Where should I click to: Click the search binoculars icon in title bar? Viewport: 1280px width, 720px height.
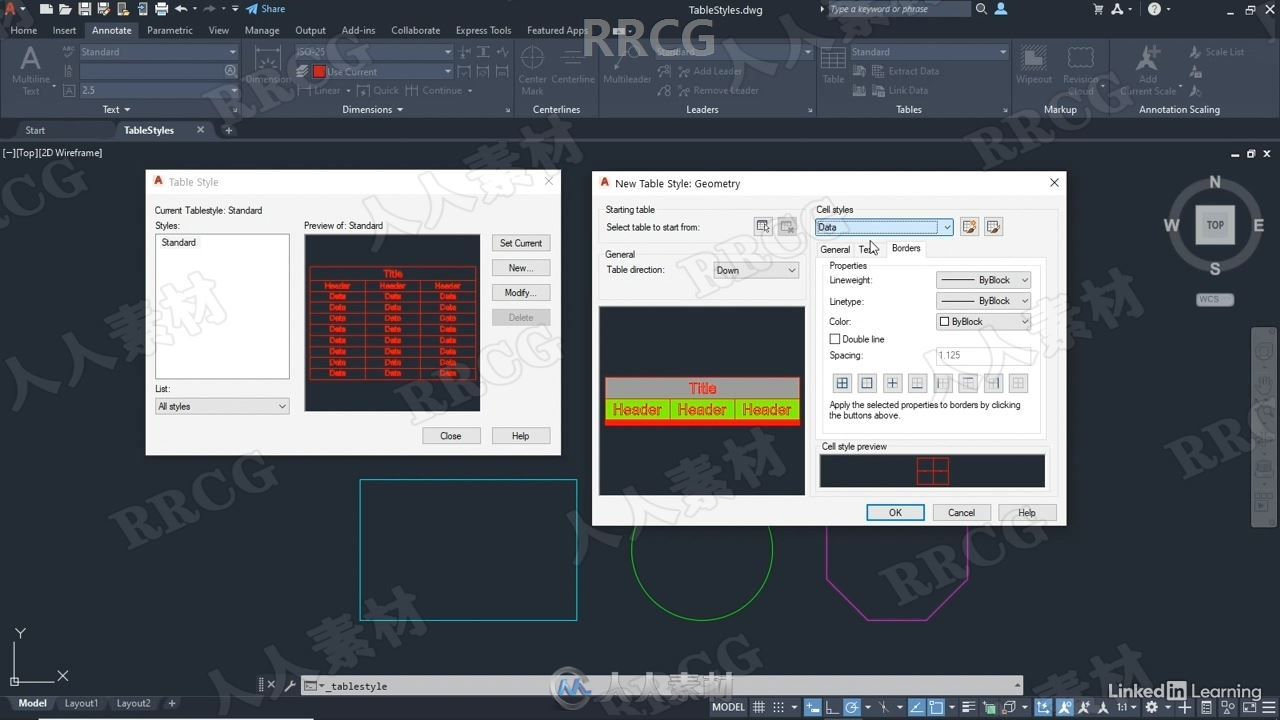coord(981,9)
